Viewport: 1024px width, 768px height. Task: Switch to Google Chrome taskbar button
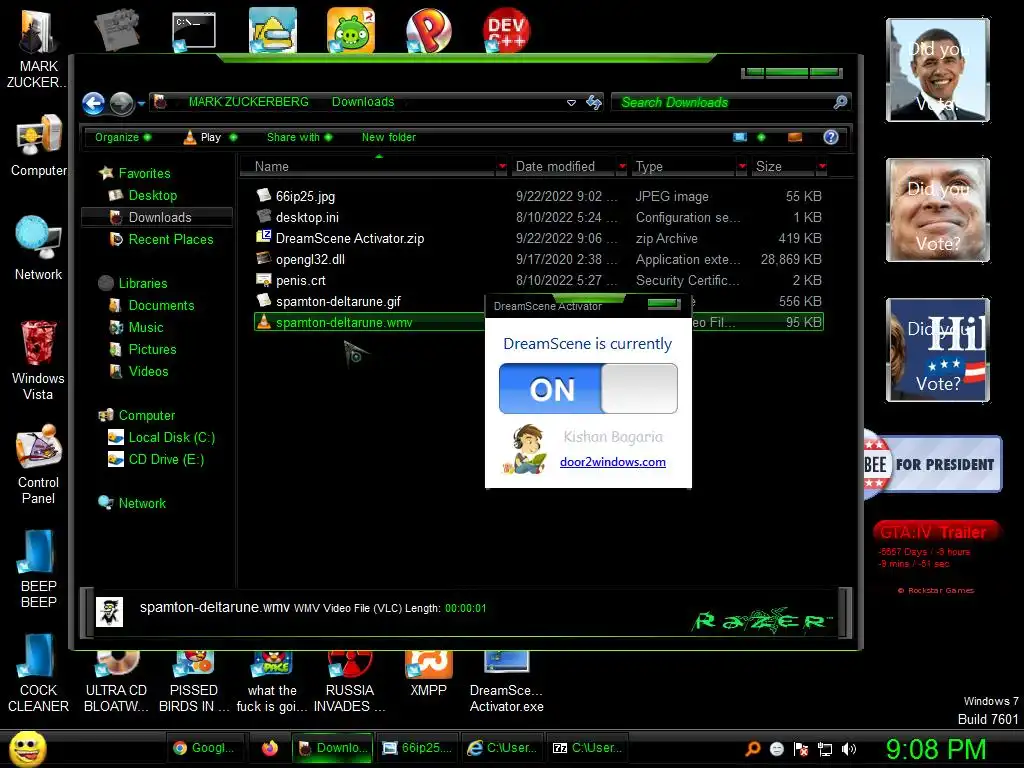(x=206, y=748)
